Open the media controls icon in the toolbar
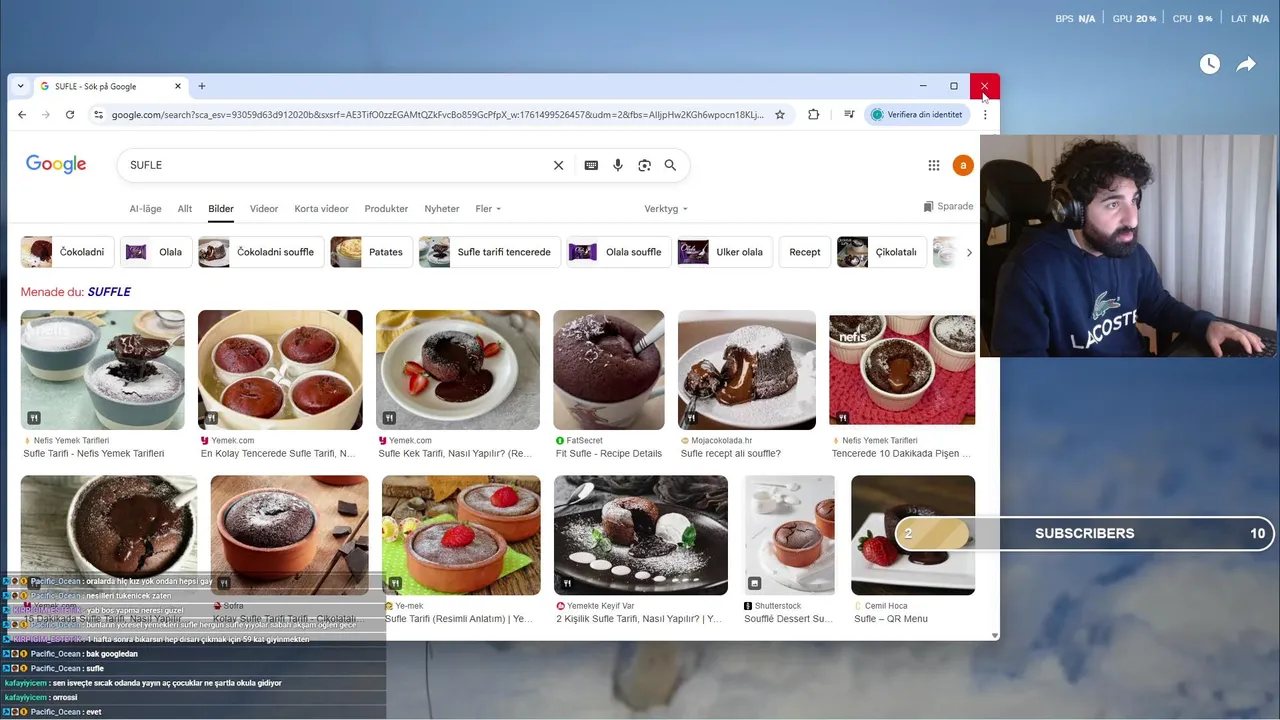 coord(849,114)
